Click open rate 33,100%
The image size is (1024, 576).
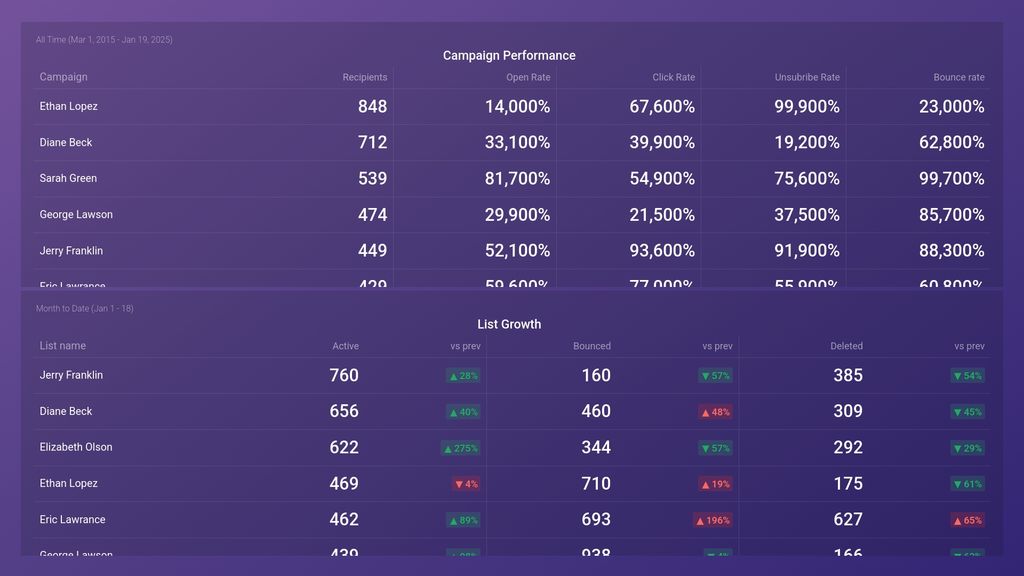tap(517, 142)
